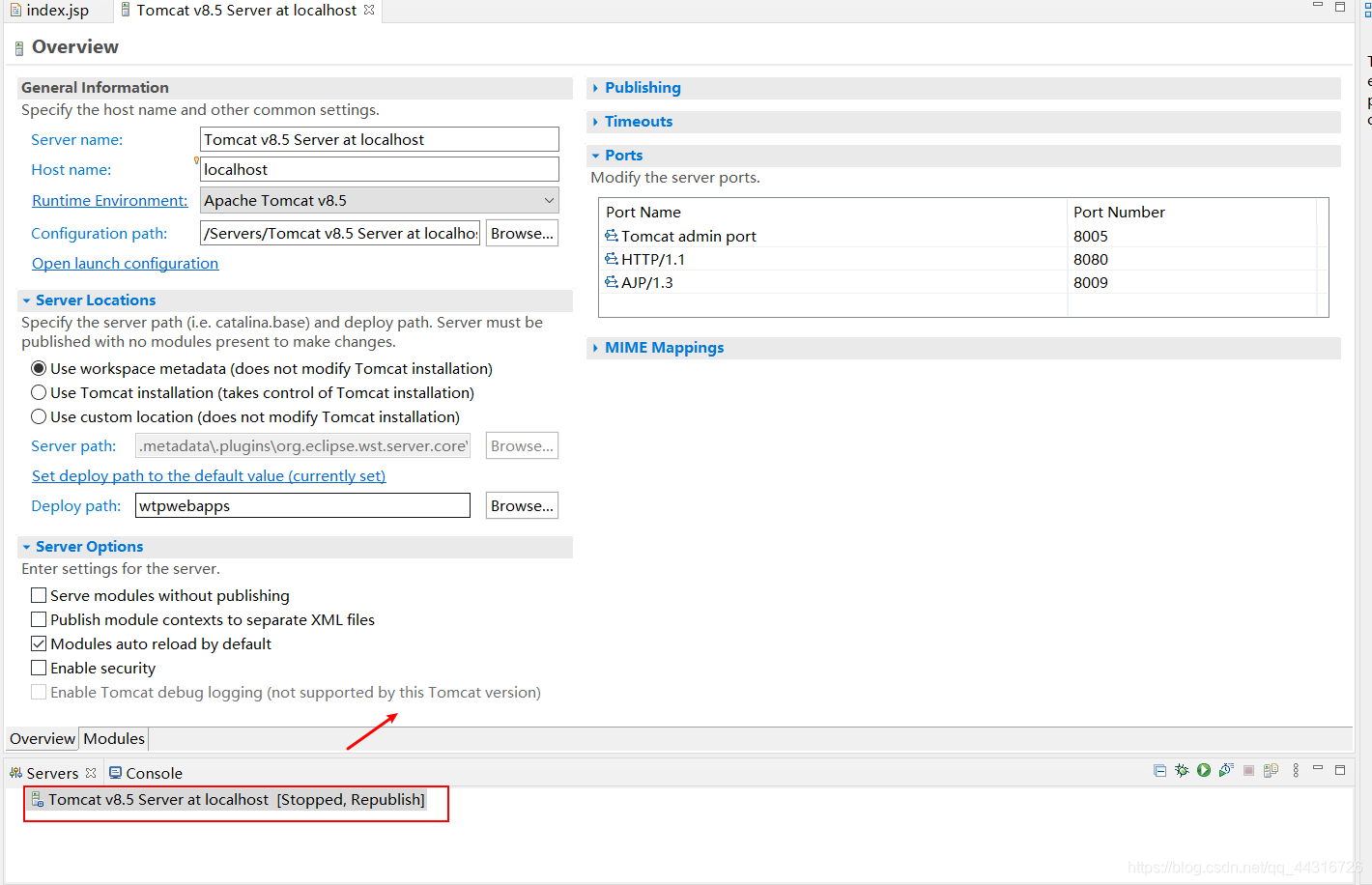Open the Console view tab
The image size is (1372, 885).
(x=146, y=773)
